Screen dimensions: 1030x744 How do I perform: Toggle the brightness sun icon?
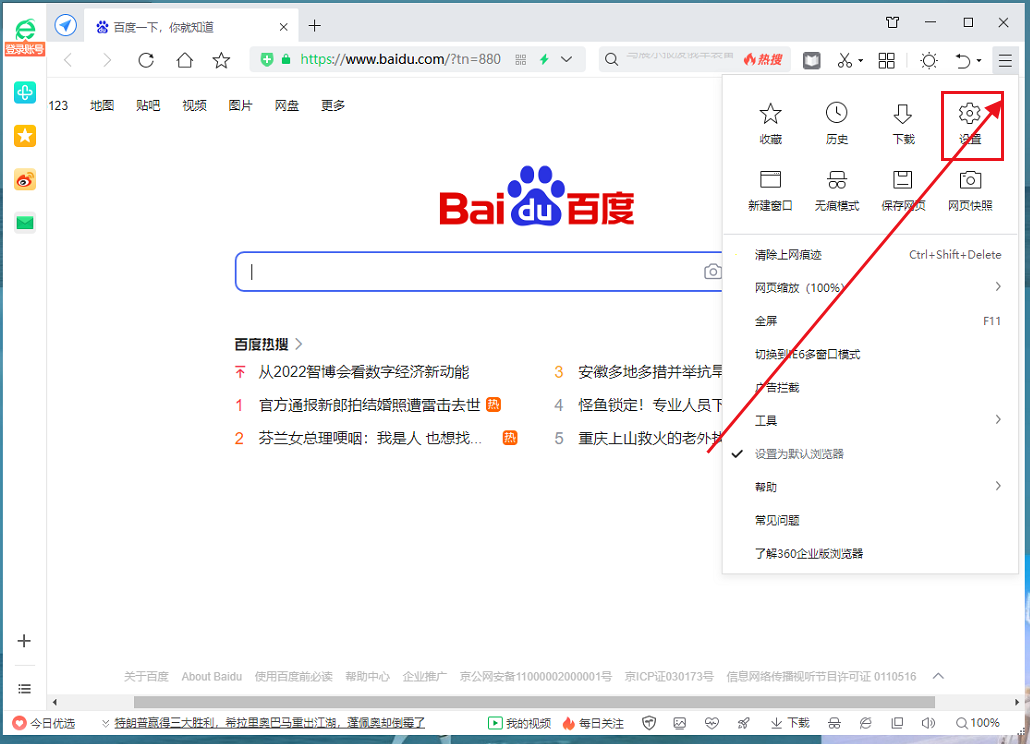click(x=929, y=60)
